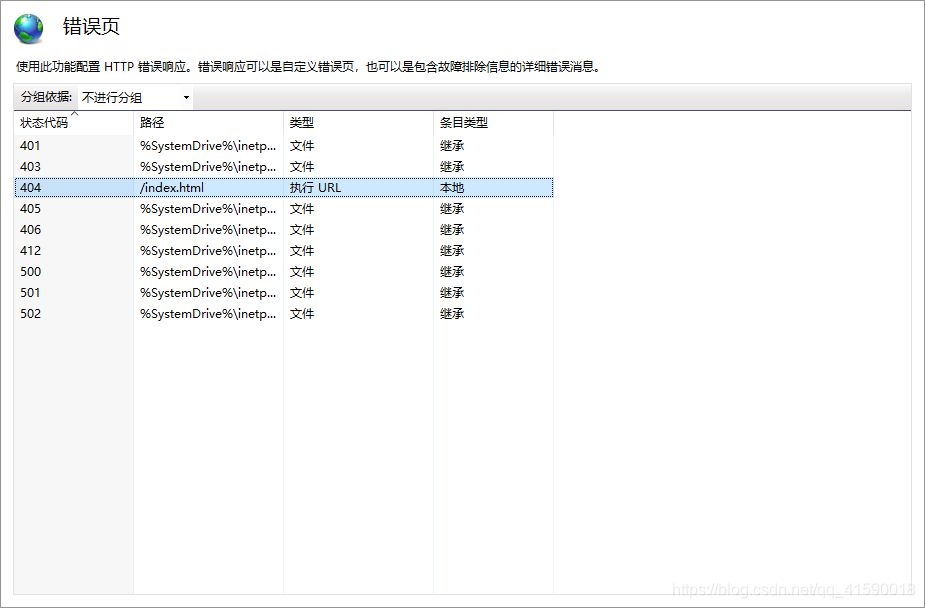Sort by the 路径 column header
Image resolution: width=925 pixels, height=608 pixels.
[x=209, y=123]
